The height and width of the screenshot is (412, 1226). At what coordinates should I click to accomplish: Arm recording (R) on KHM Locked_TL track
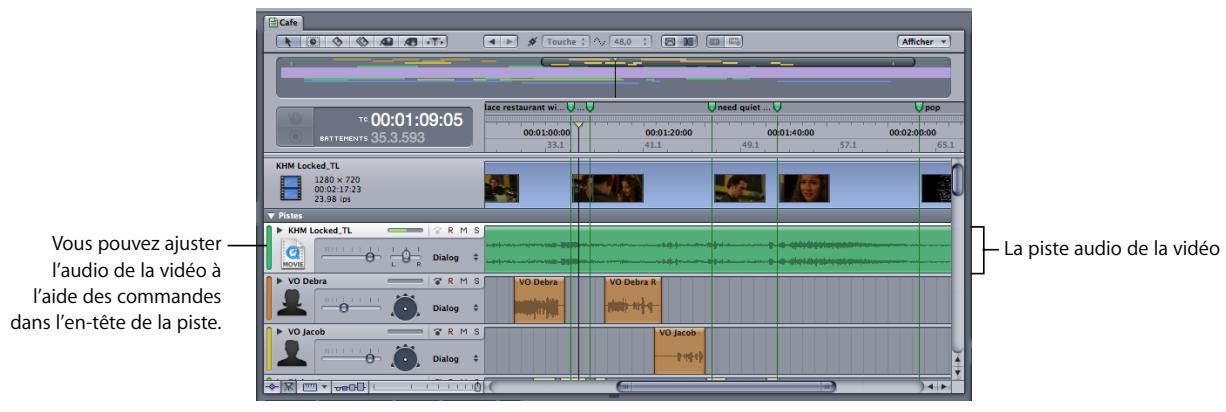(451, 230)
